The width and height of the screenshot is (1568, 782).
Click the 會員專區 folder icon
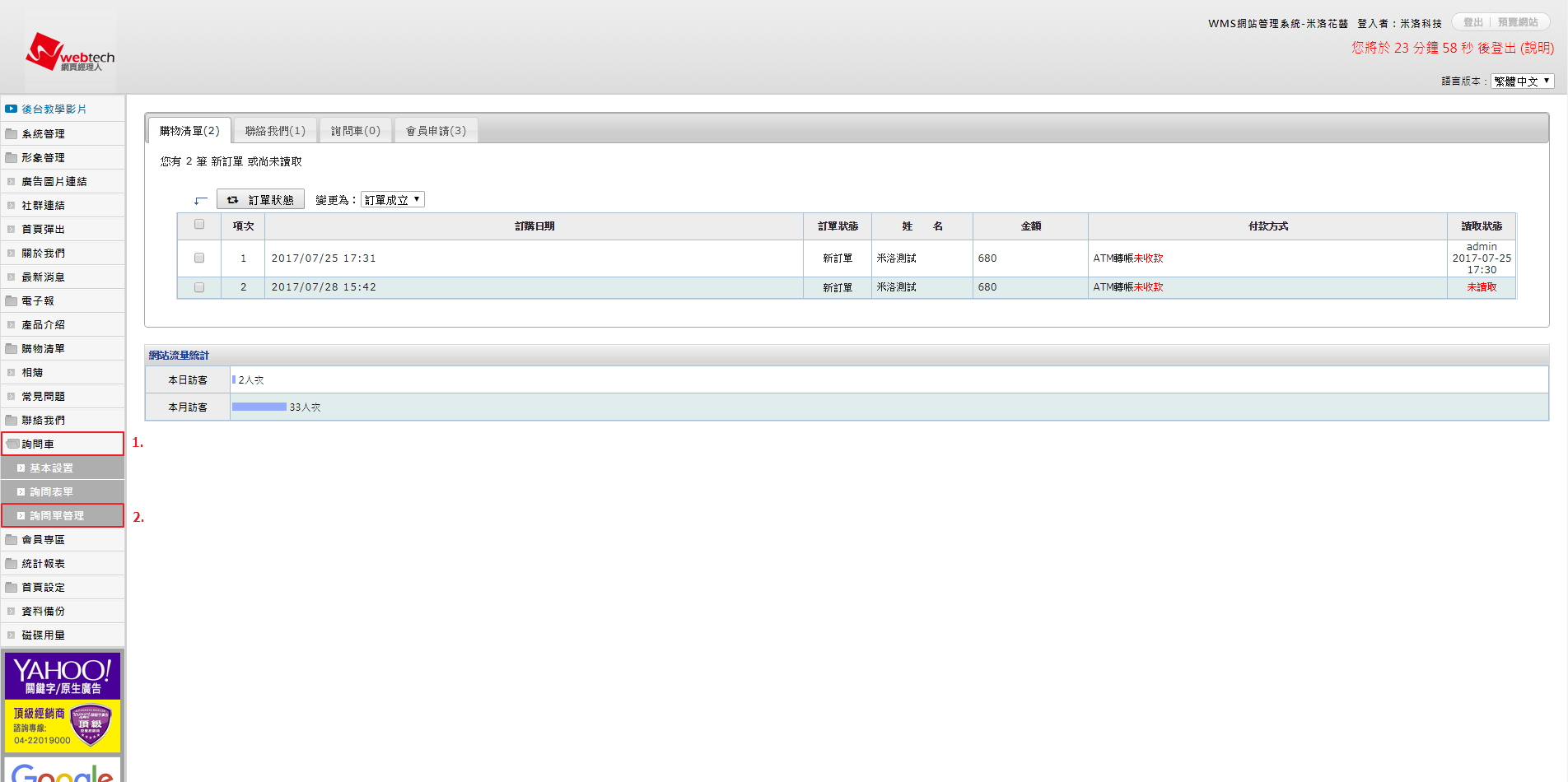tap(12, 539)
